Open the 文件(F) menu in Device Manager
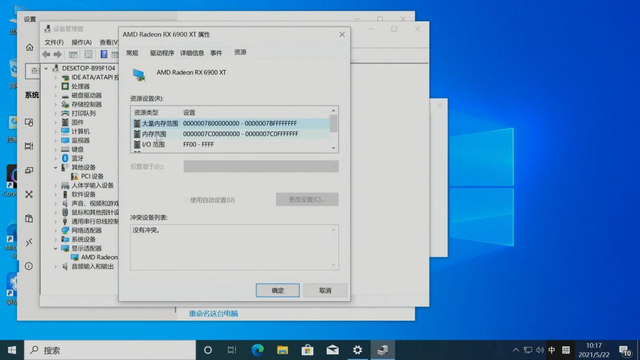The height and width of the screenshot is (360, 640). pyautogui.click(x=54, y=42)
